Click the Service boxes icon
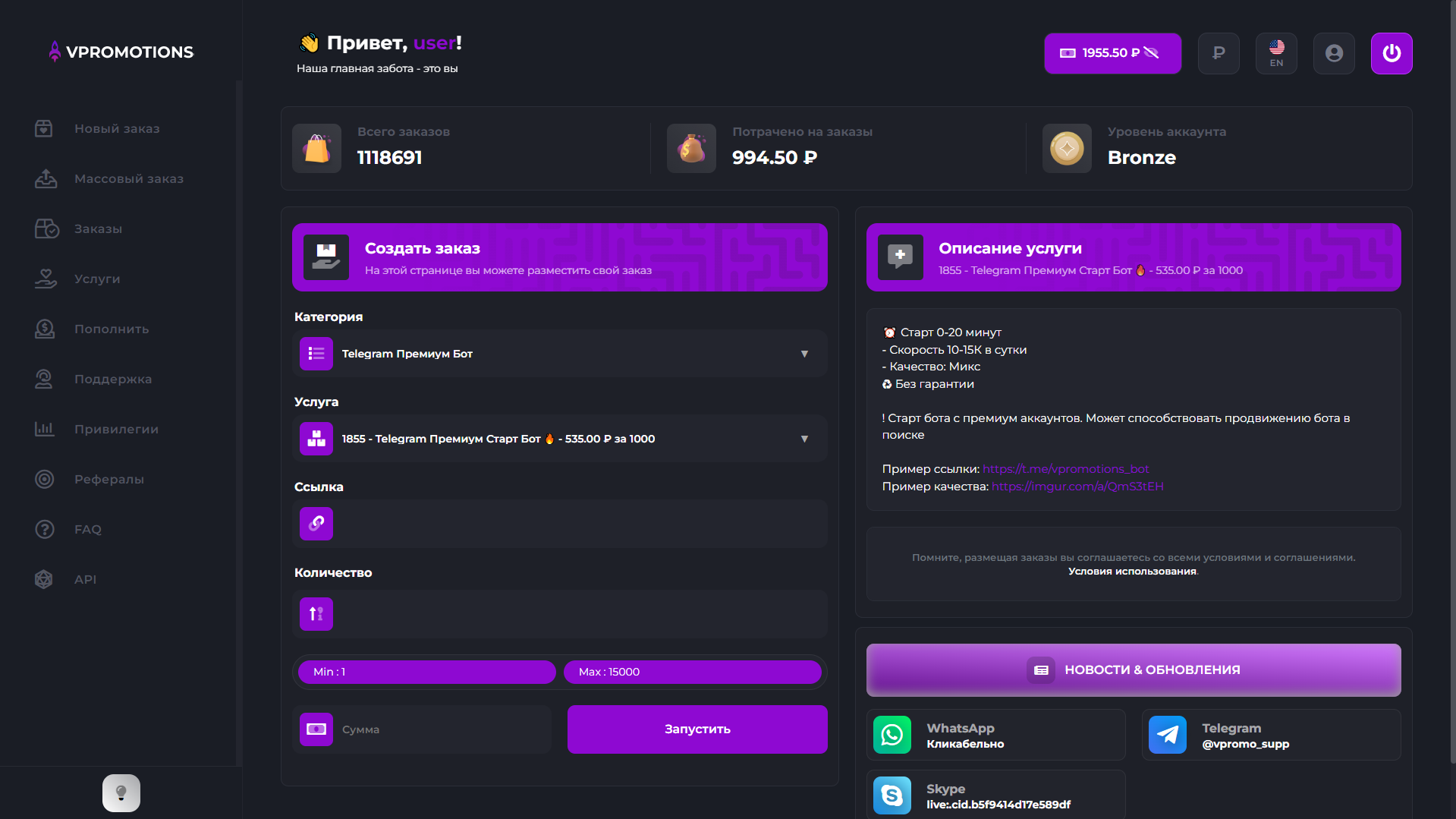Screen dimensions: 1456x819 (x=316, y=439)
